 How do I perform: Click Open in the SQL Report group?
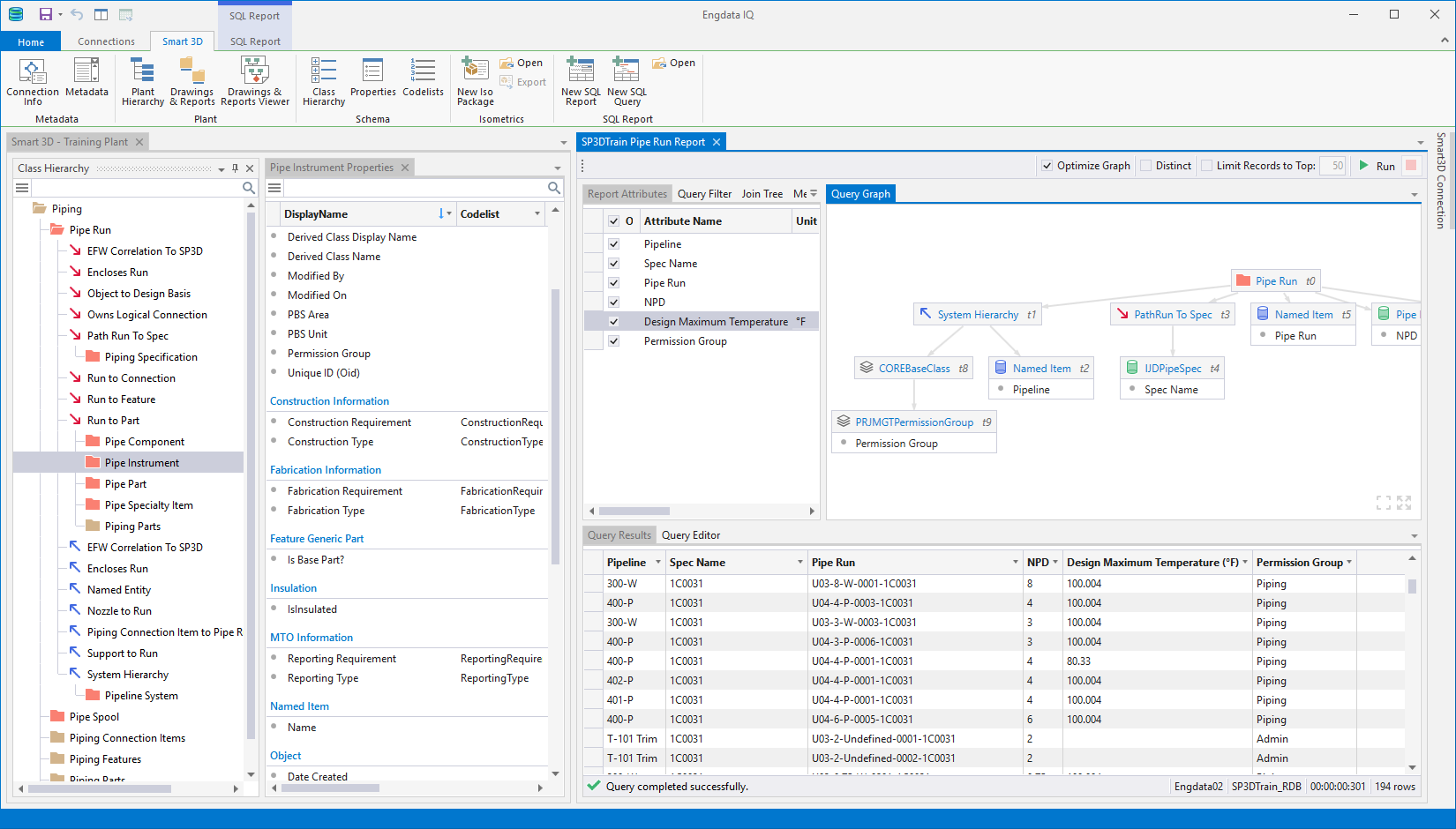point(674,63)
